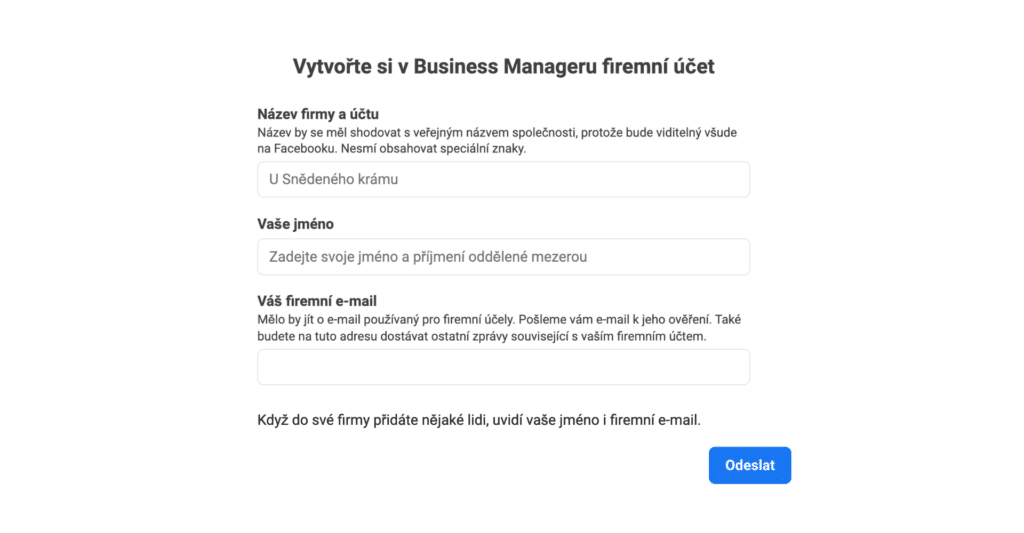Screen dimensions: 1024x533
Task: Click the sentence "Pošleme vám e-mail k jeho ověření"
Action: coord(615,320)
